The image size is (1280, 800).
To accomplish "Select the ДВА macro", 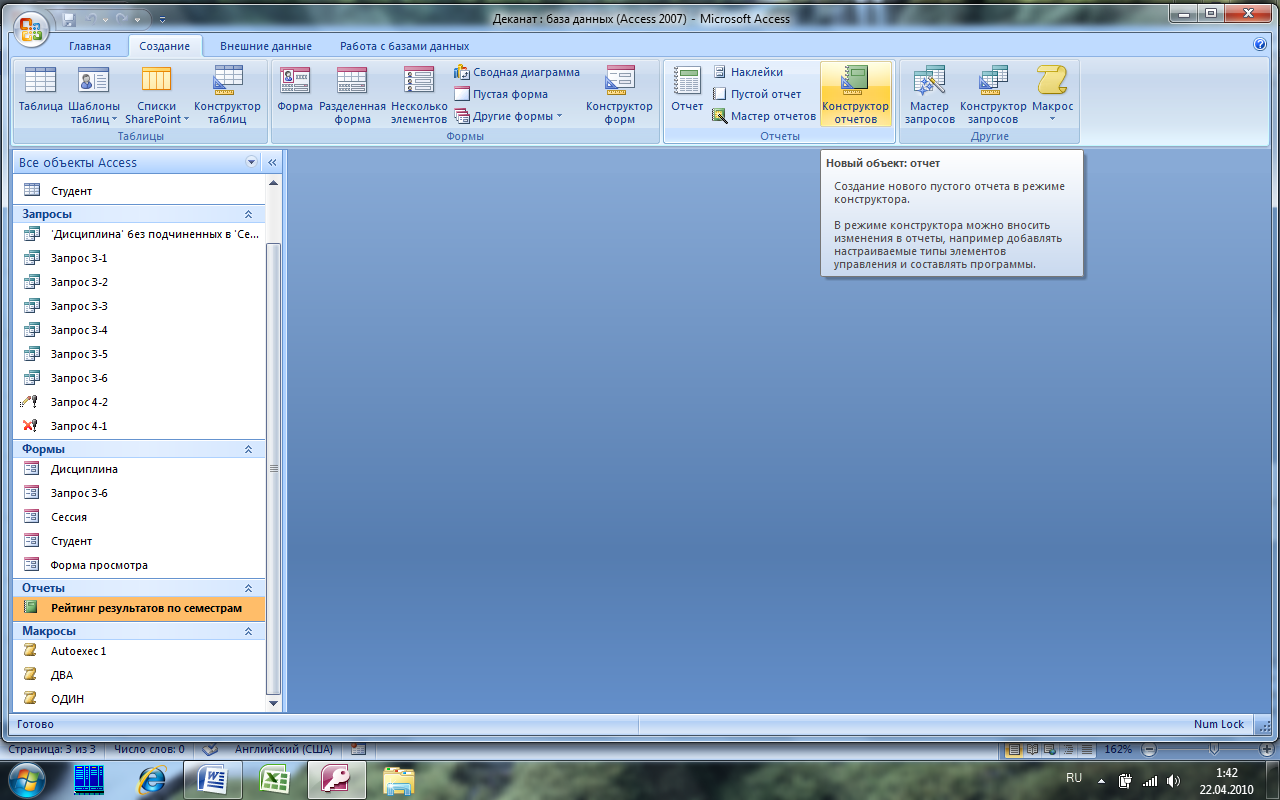I will (x=139, y=675).
